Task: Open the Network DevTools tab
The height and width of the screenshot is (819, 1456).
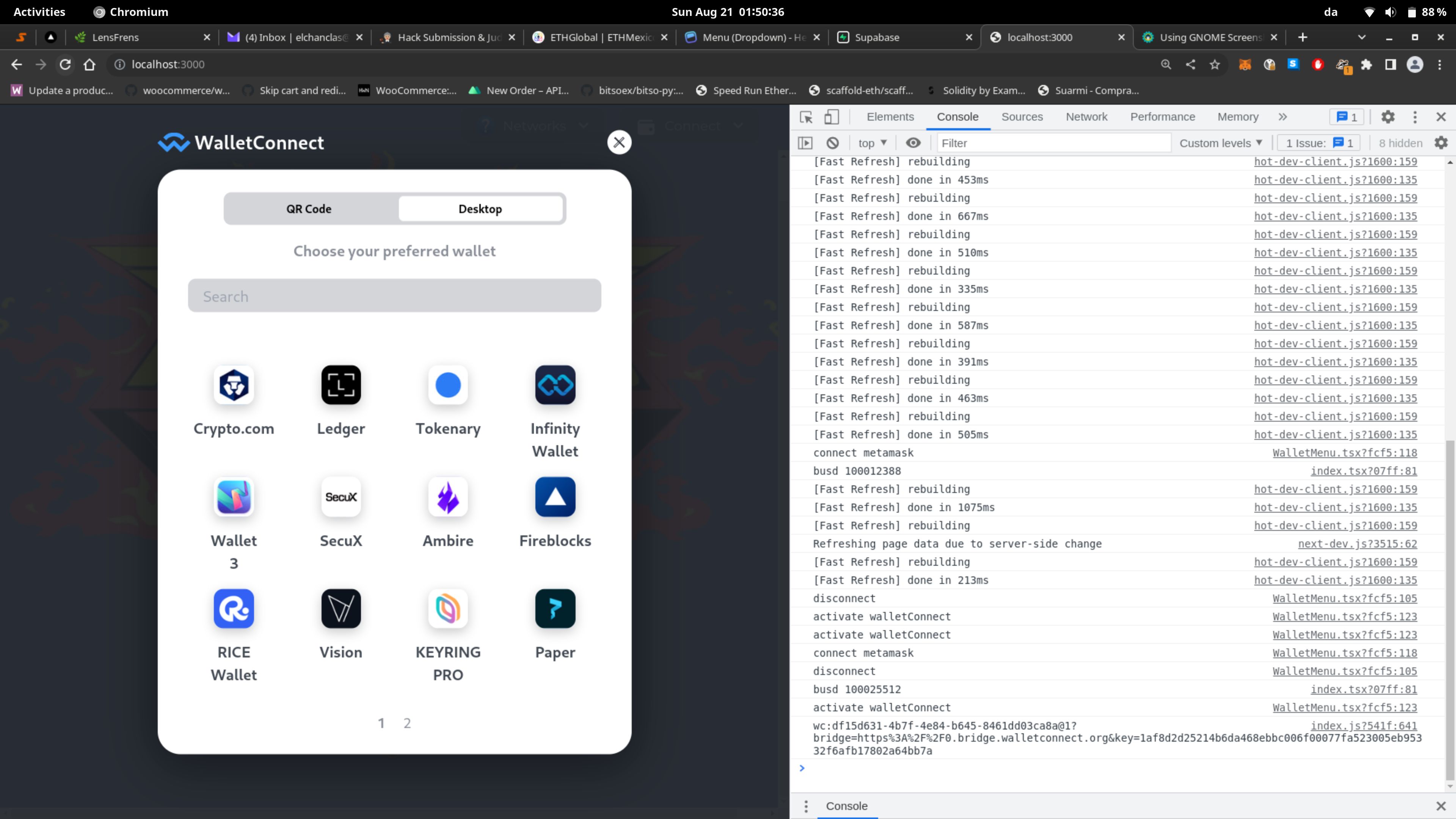Action: 1086,117
